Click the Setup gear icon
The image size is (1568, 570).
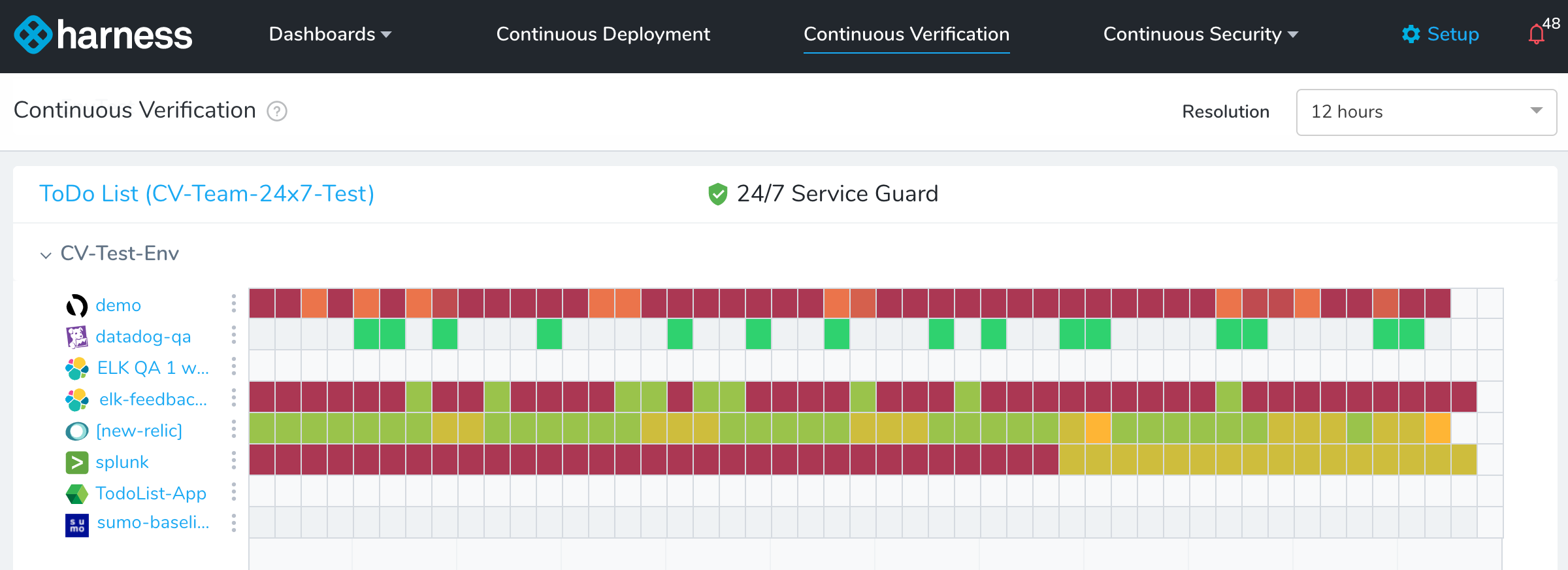click(1411, 34)
